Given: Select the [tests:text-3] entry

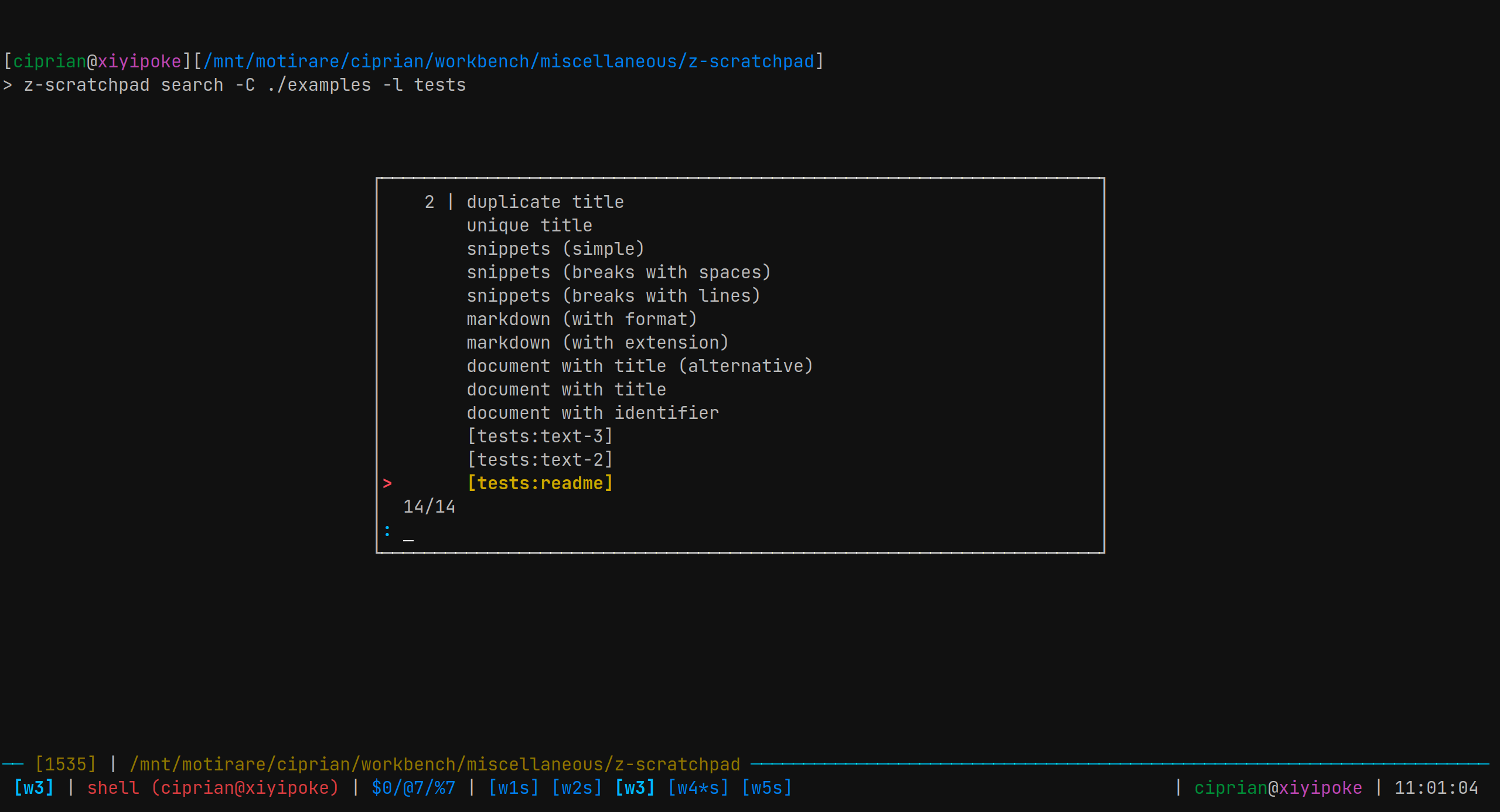Looking at the screenshot, I should click(540, 436).
